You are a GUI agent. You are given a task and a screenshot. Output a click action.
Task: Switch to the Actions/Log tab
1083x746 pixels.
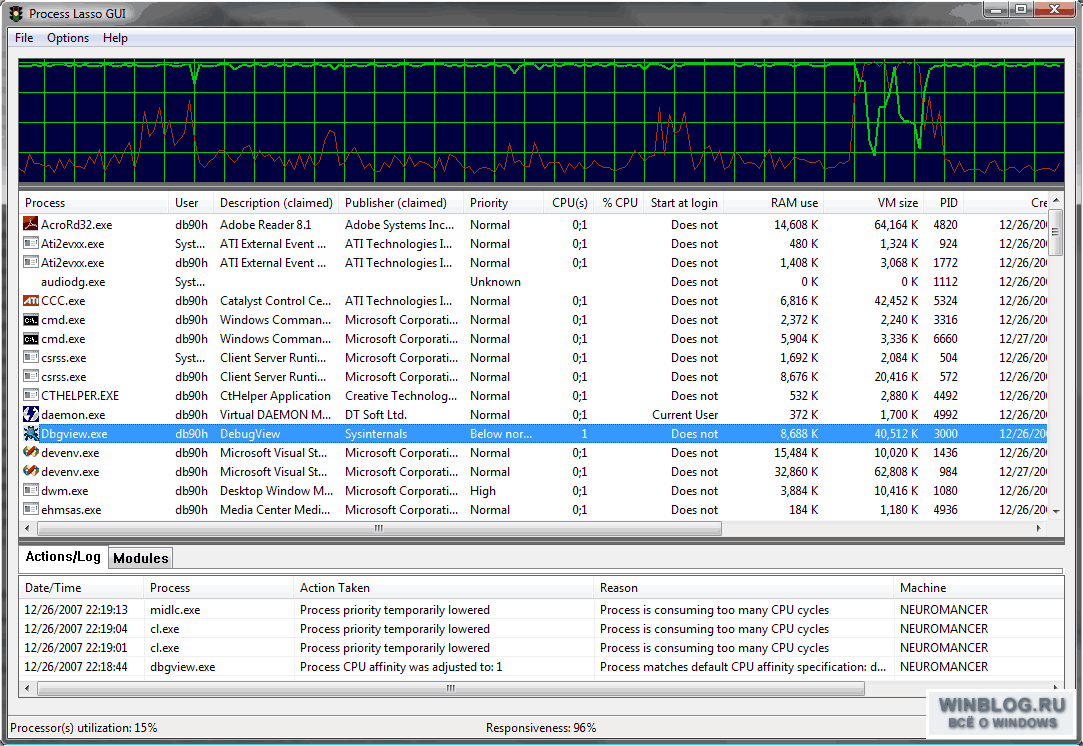pos(63,557)
